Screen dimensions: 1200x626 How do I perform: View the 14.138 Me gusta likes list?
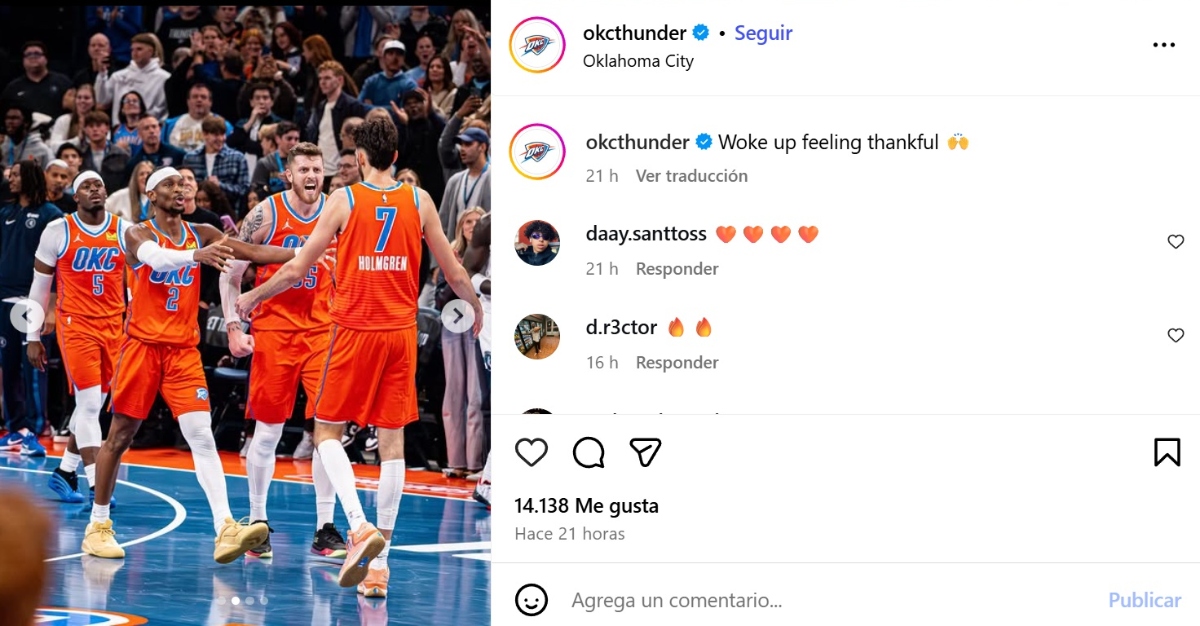586,506
